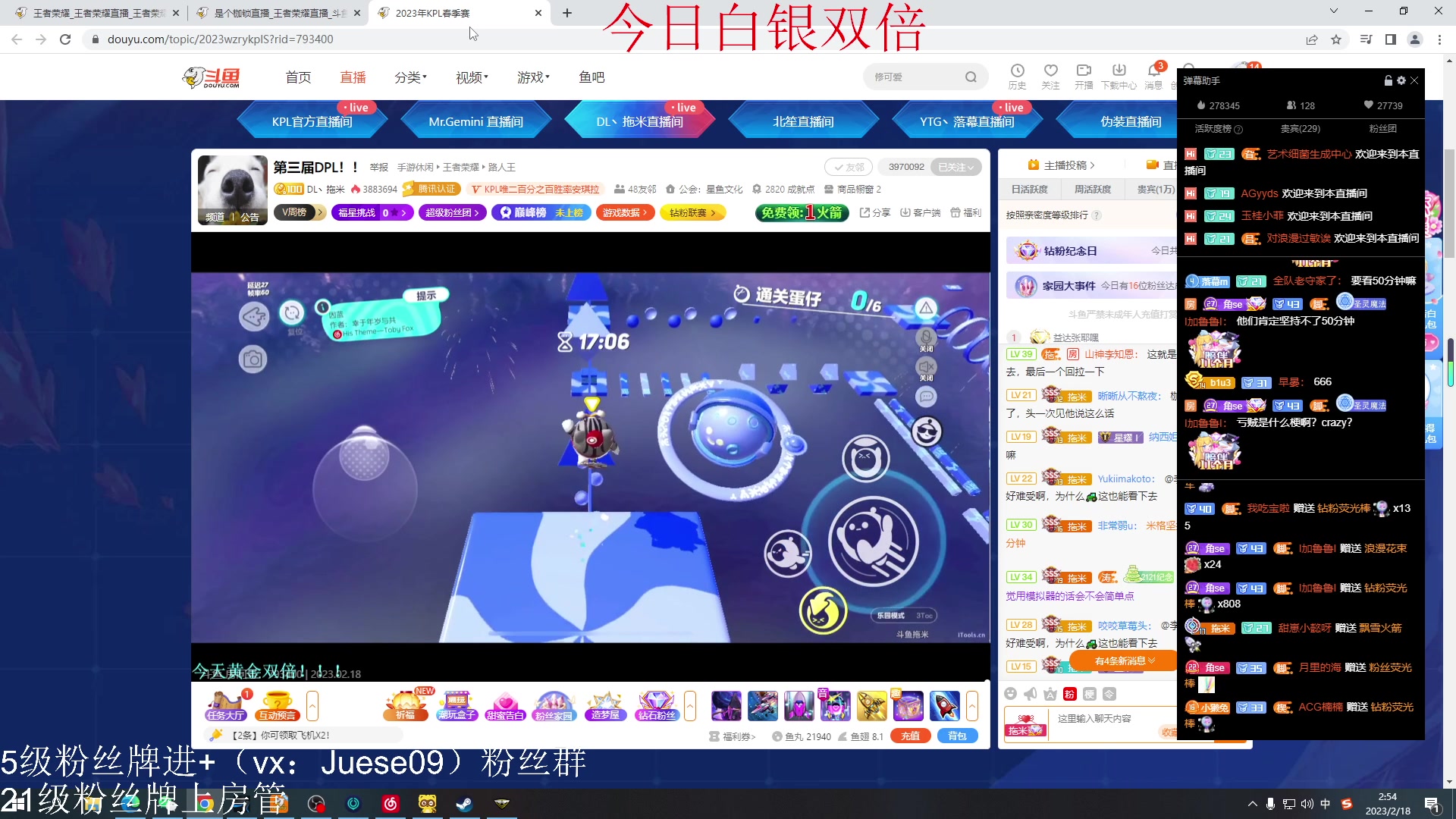Open 粉丝家园 icon

click(x=554, y=706)
